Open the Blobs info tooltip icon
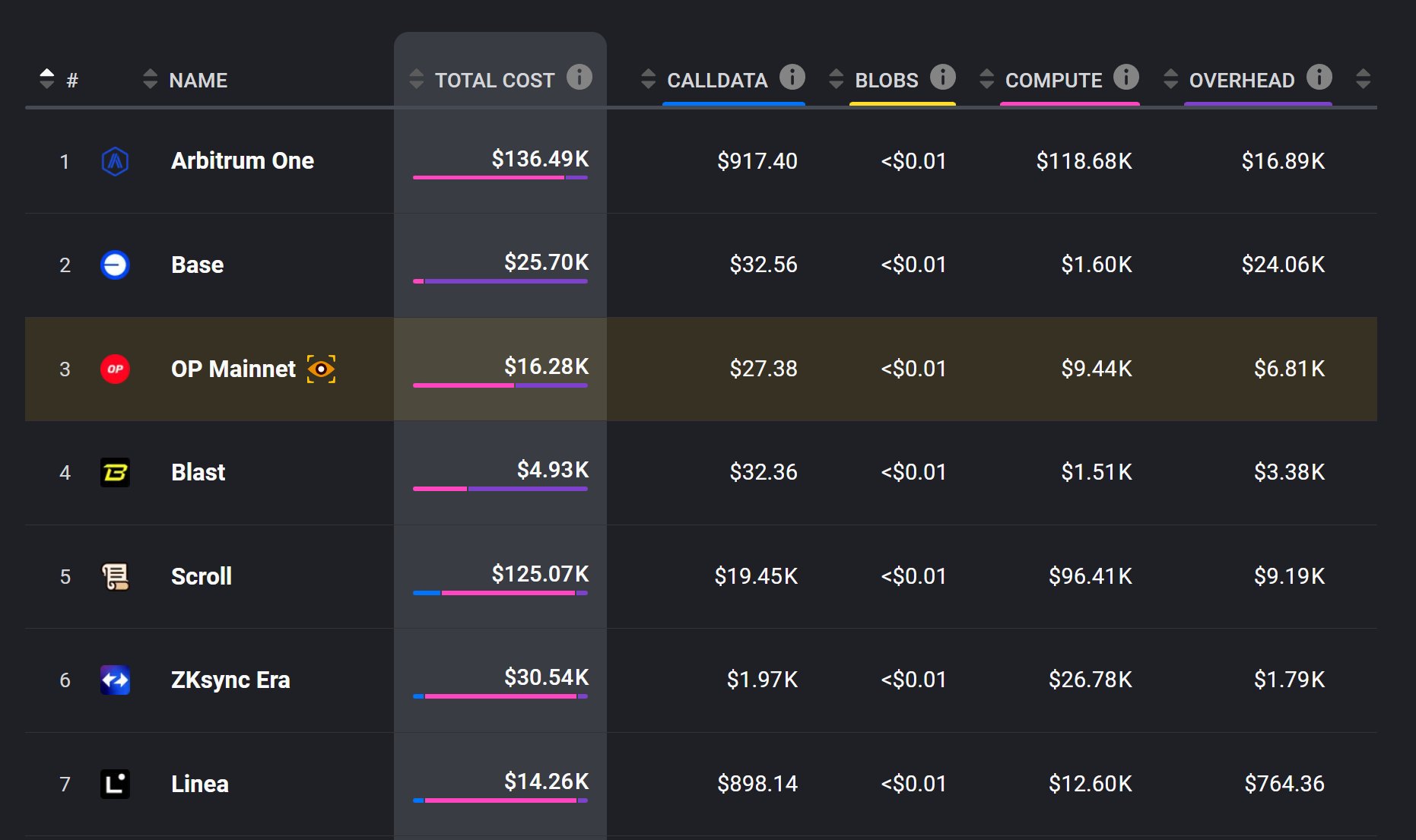1416x840 pixels. pos(943,77)
